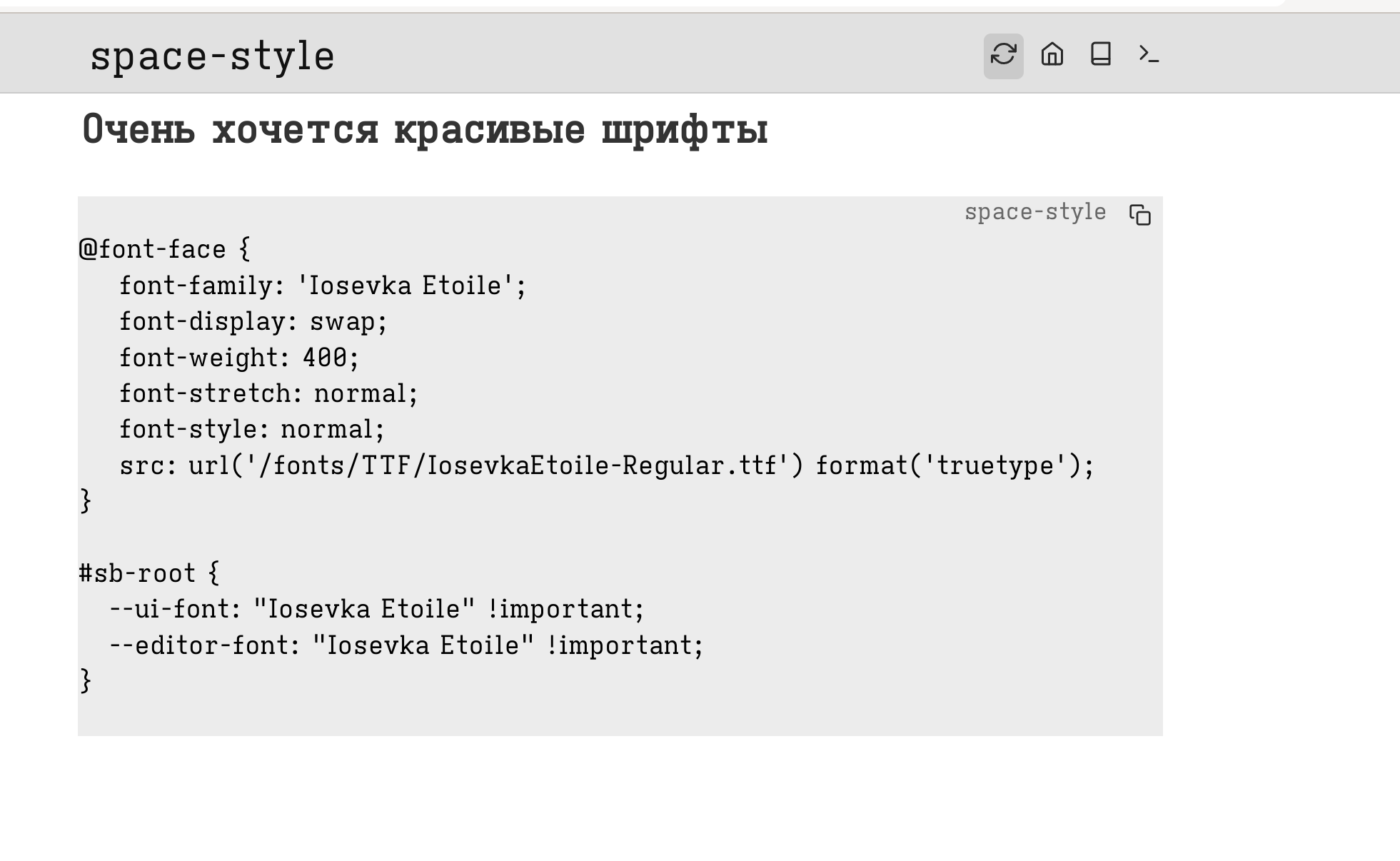This screenshot has width=1400, height=861.
Task: Go to the home page icon
Action: (x=1052, y=55)
